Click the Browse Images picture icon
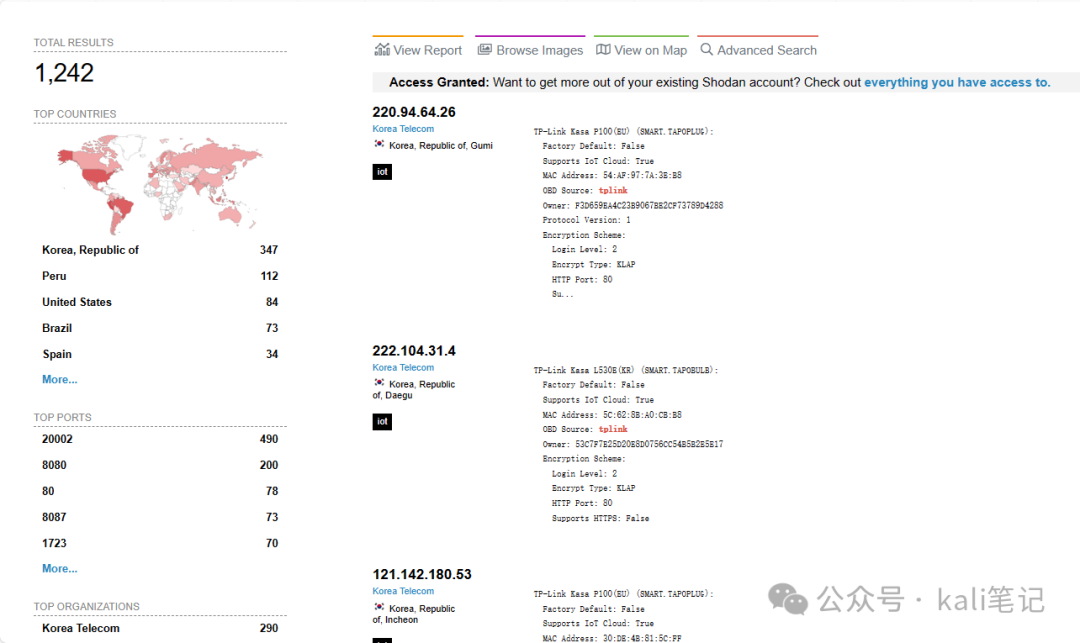 tap(485, 50)
